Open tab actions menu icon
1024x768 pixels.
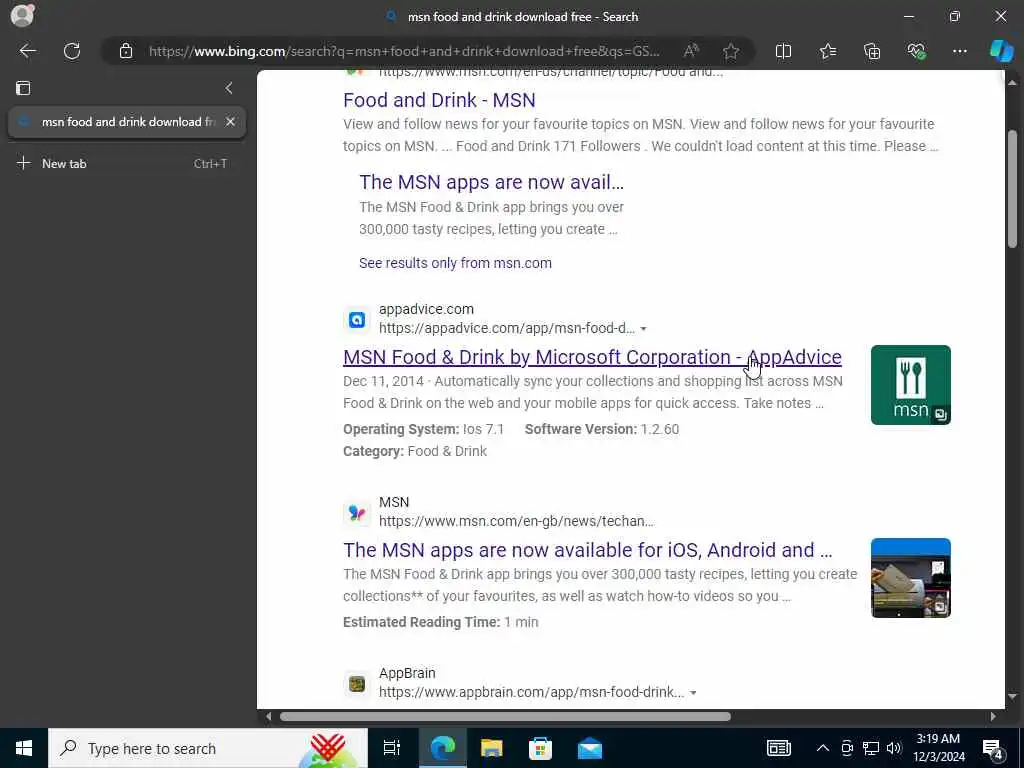[x=23, y=88]
